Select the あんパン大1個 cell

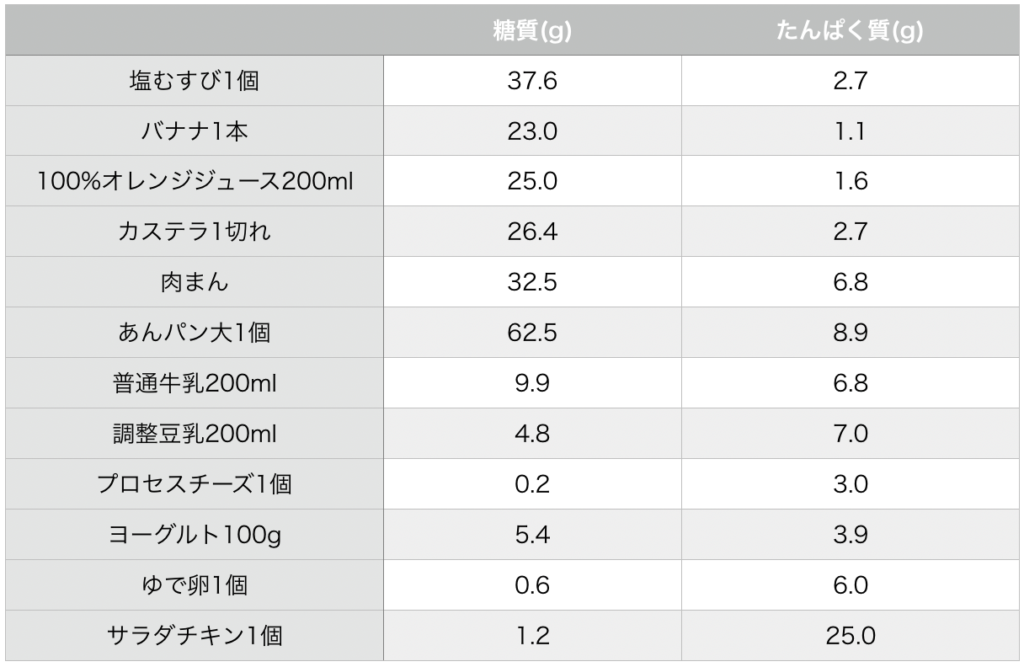tap(195, 333)
